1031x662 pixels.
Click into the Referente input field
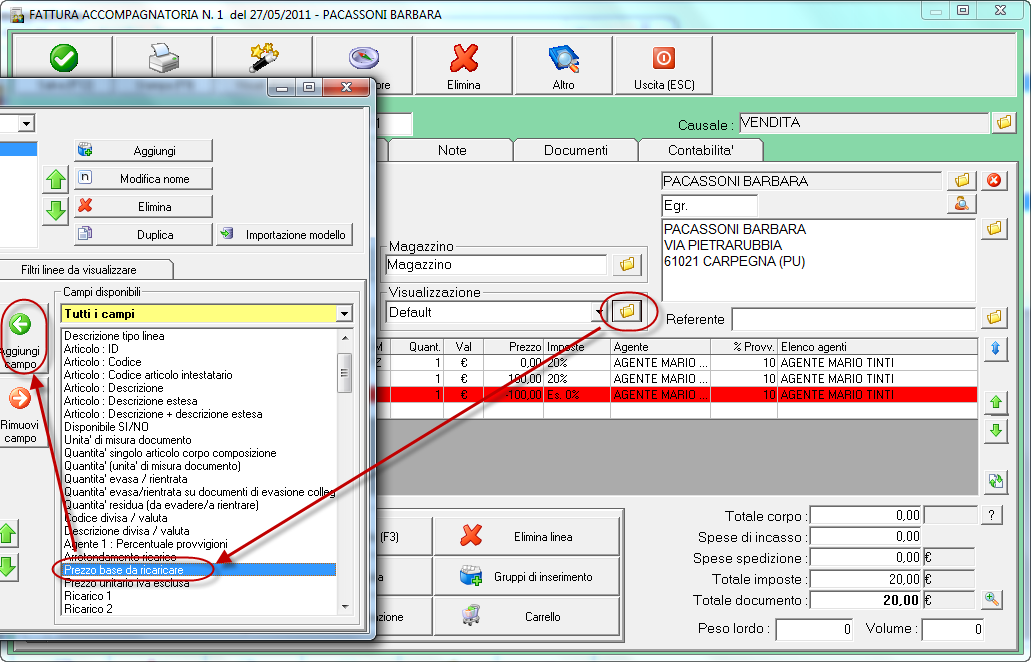point(853,319)
